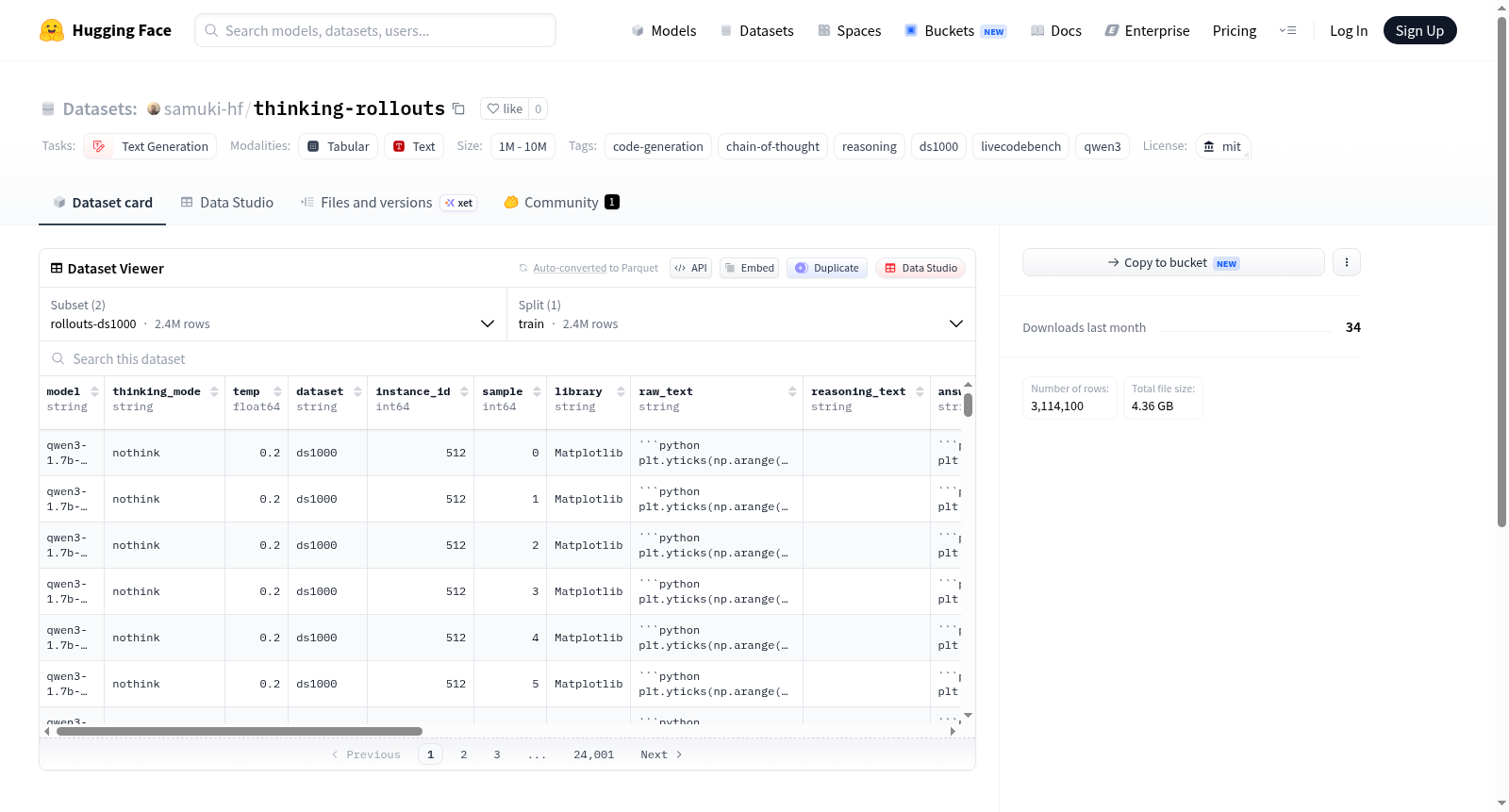Sort by raw_text column

792,391
